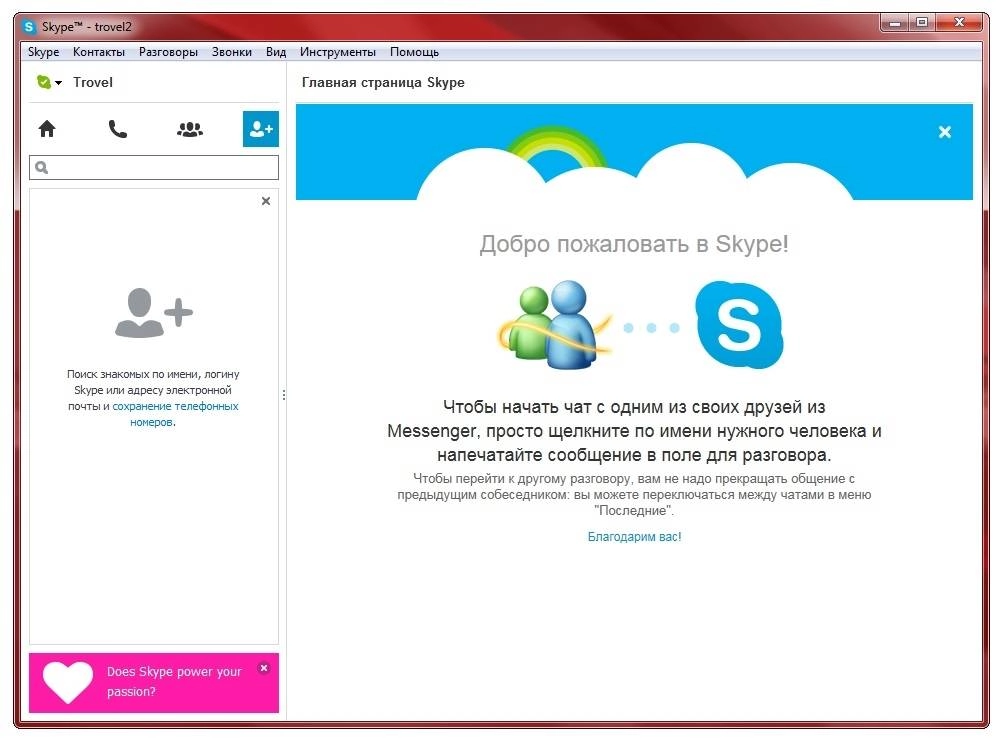Click the Благодарим вас! link
This screenshot has width=1007, height=748.
click(x=634, y=537)
